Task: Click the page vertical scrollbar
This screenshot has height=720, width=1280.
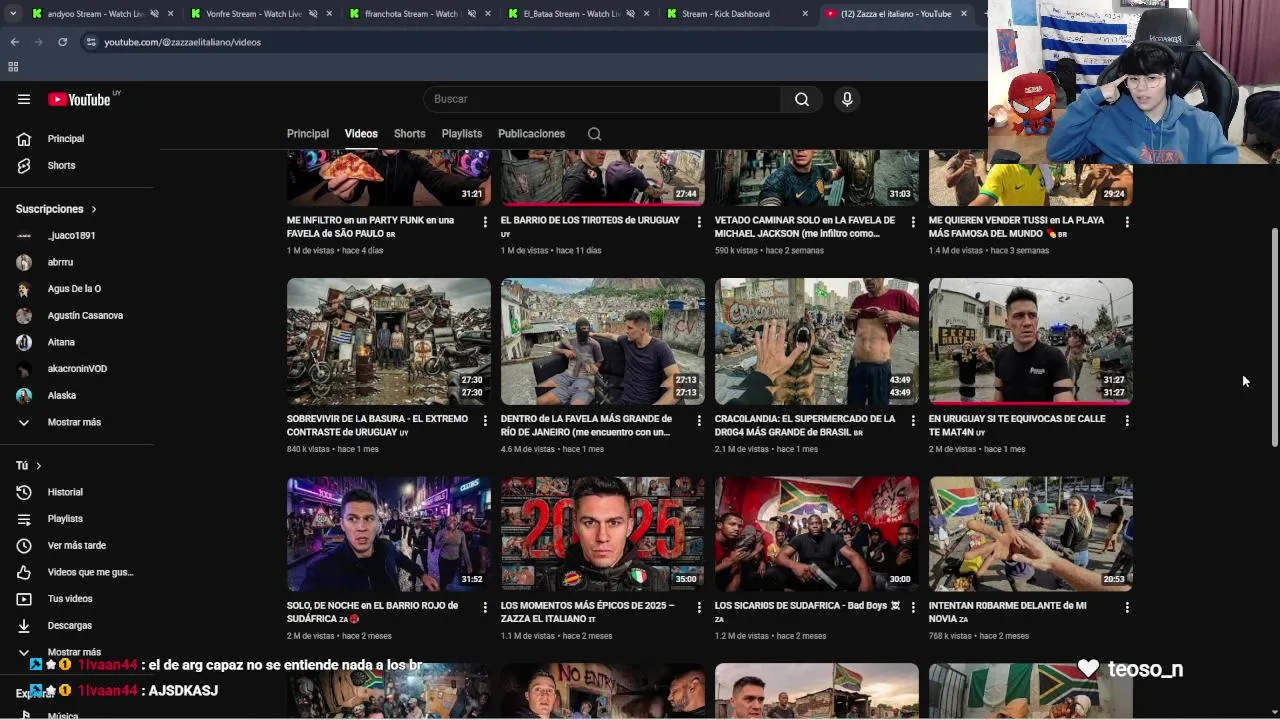Action: 1274,337
